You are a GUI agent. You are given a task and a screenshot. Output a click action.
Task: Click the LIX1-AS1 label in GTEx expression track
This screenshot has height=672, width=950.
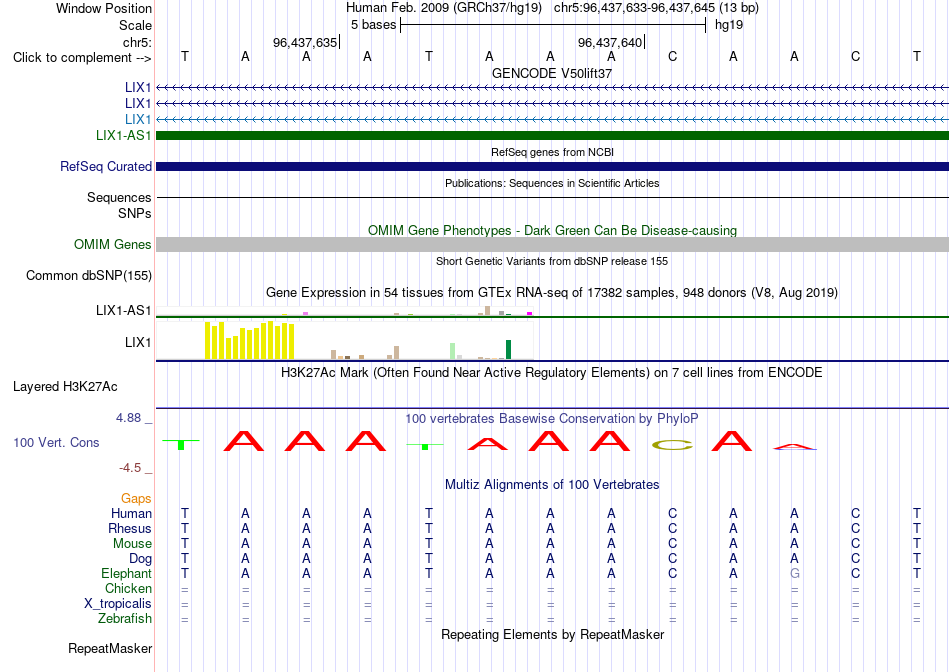(x=124, y=310)
